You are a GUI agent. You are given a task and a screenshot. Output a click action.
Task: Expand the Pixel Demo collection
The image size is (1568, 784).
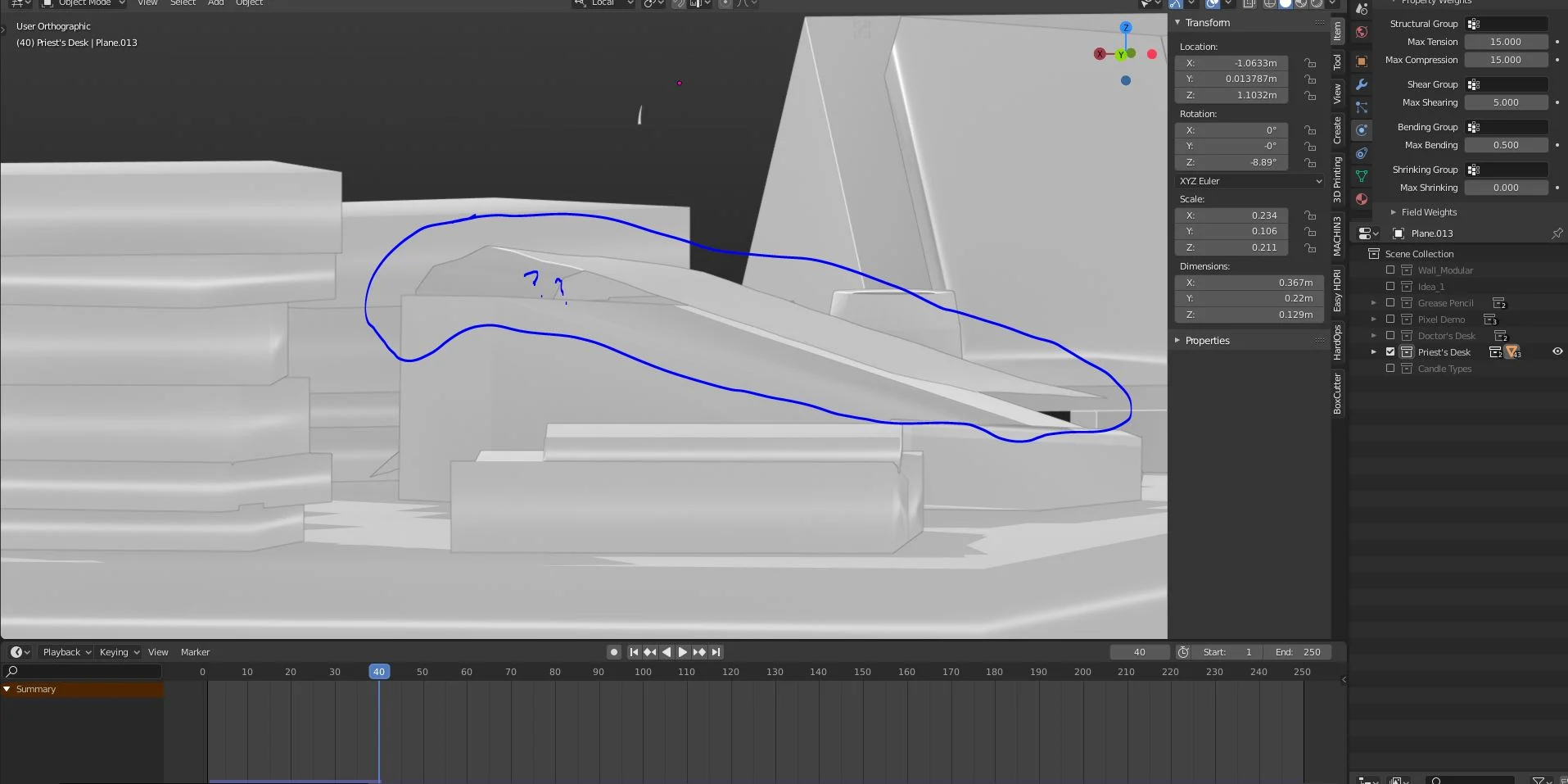point(1374,319)
